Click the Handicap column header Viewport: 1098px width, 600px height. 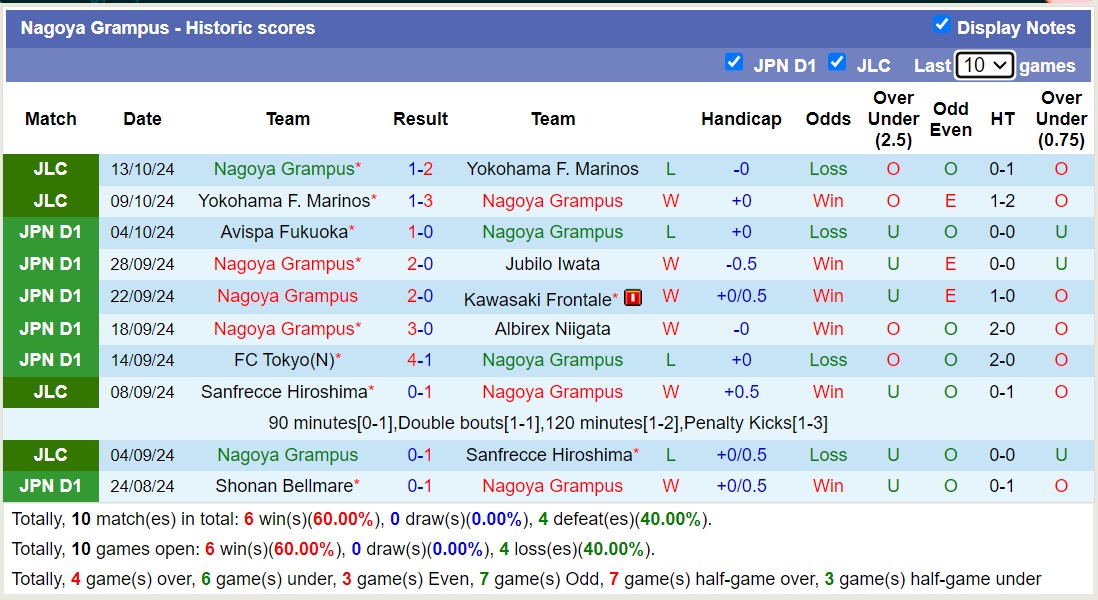click(x=741, y=118)
